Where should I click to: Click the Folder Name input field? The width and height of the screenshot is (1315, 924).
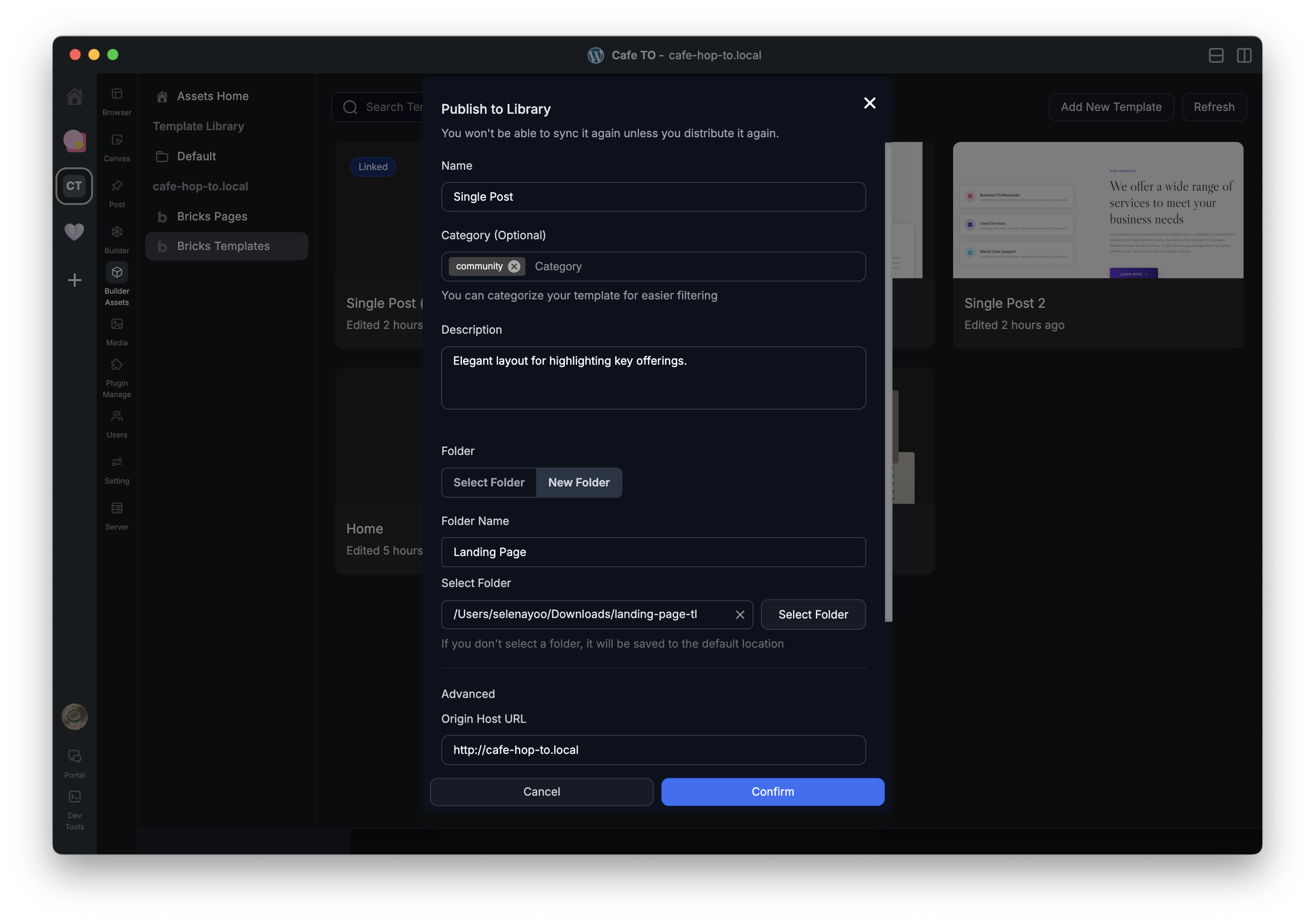coord(653,552)
